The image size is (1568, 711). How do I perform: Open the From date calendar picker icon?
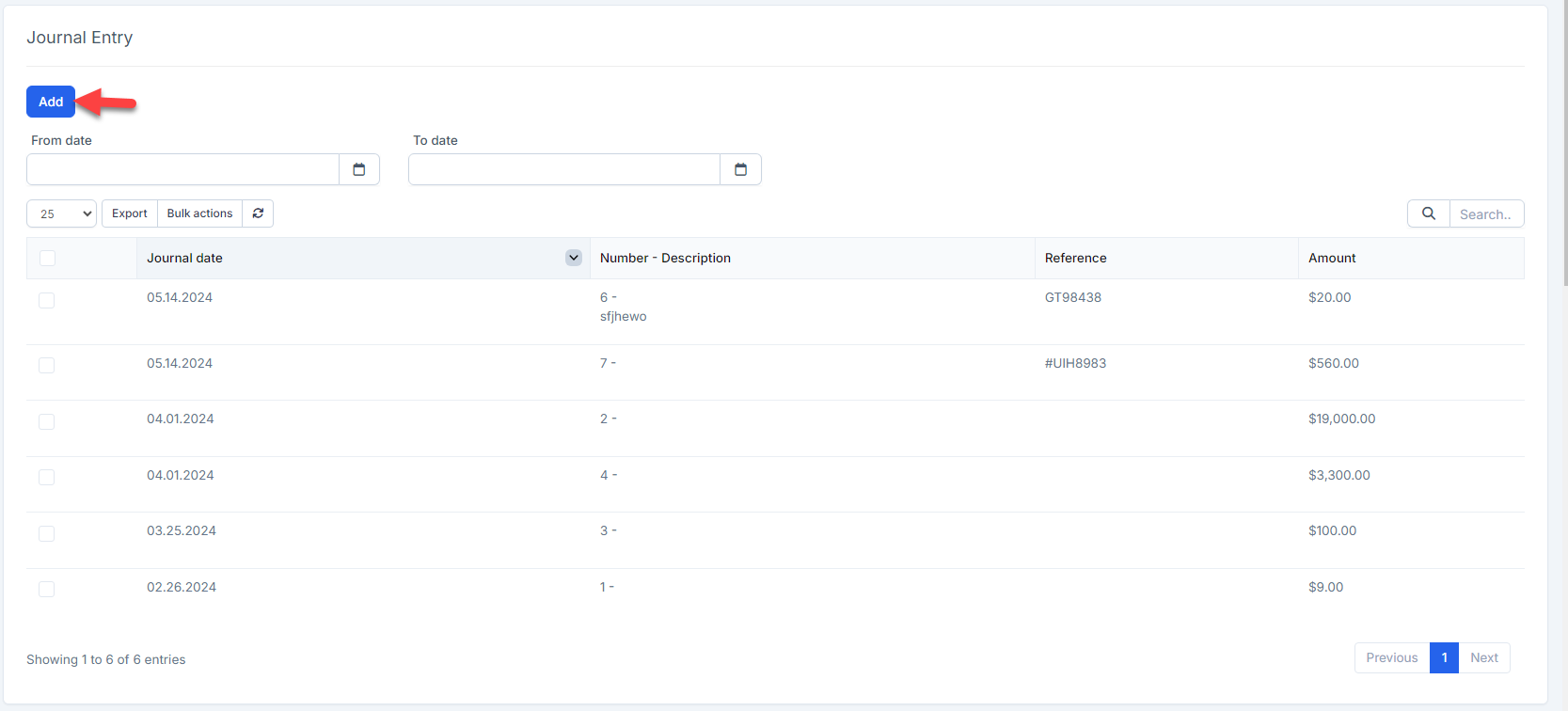pyautogui.click(x=359, y=169)
